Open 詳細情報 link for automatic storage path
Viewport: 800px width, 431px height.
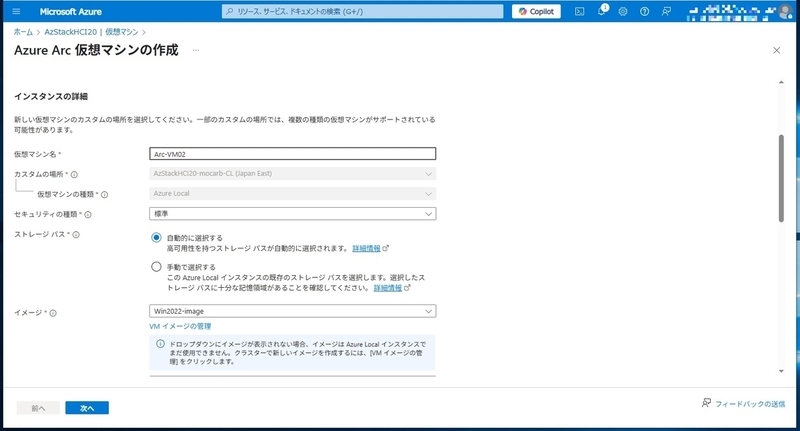(366, 248)
